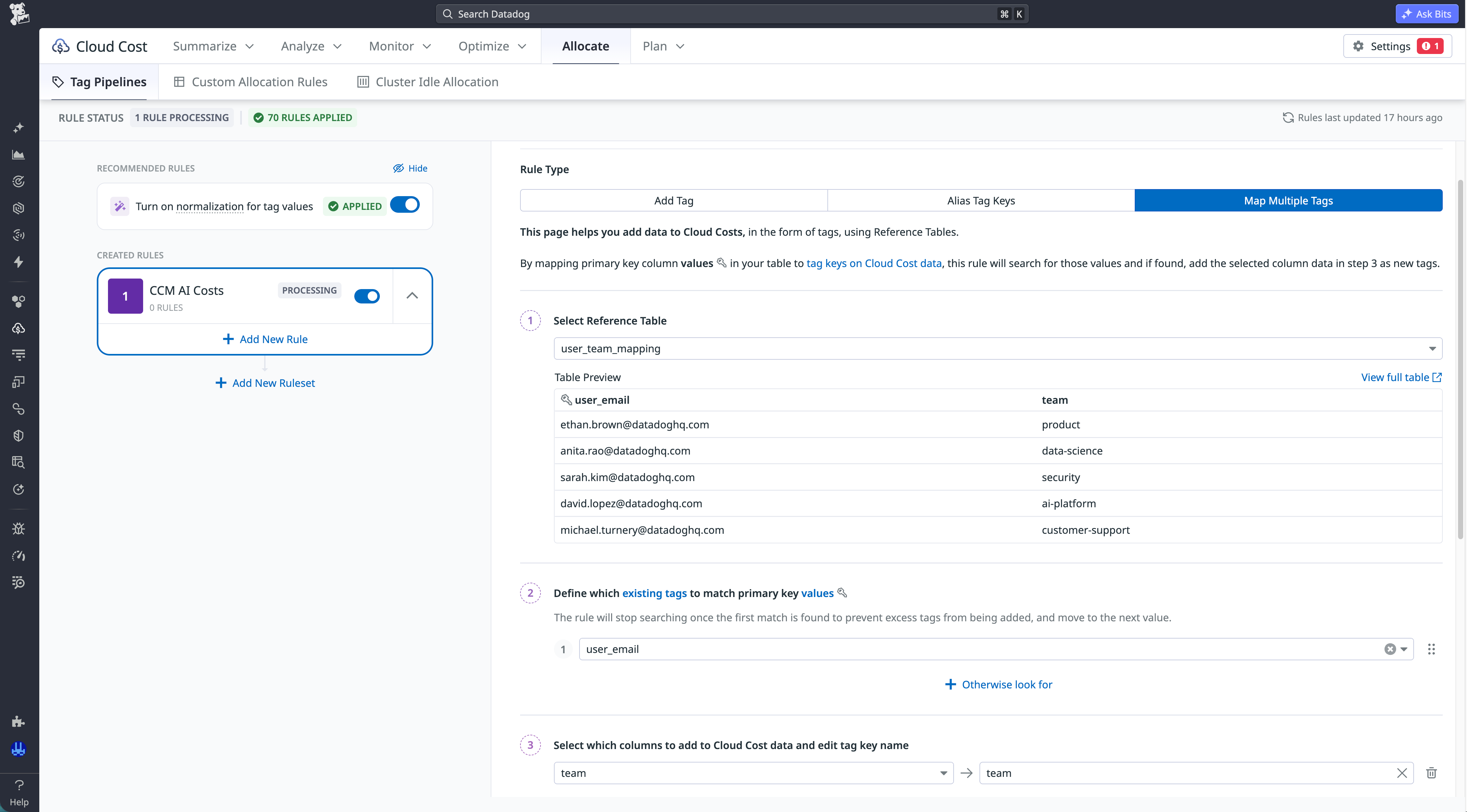Open the shield security sidebar icon
Image resolution: width=1467 pixels, height=812 pixels.
point(19,436)
